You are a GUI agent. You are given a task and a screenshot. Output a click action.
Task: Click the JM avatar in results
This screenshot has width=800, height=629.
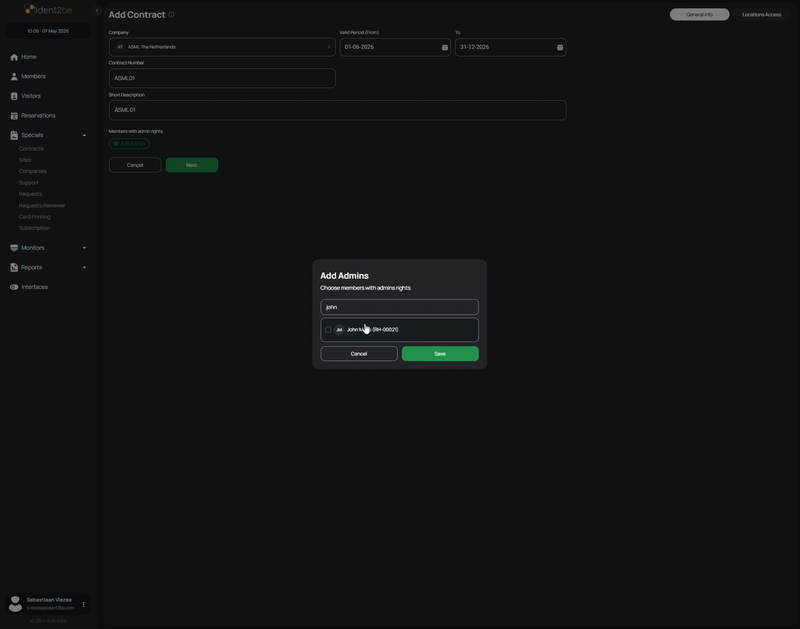click(339, 330)
